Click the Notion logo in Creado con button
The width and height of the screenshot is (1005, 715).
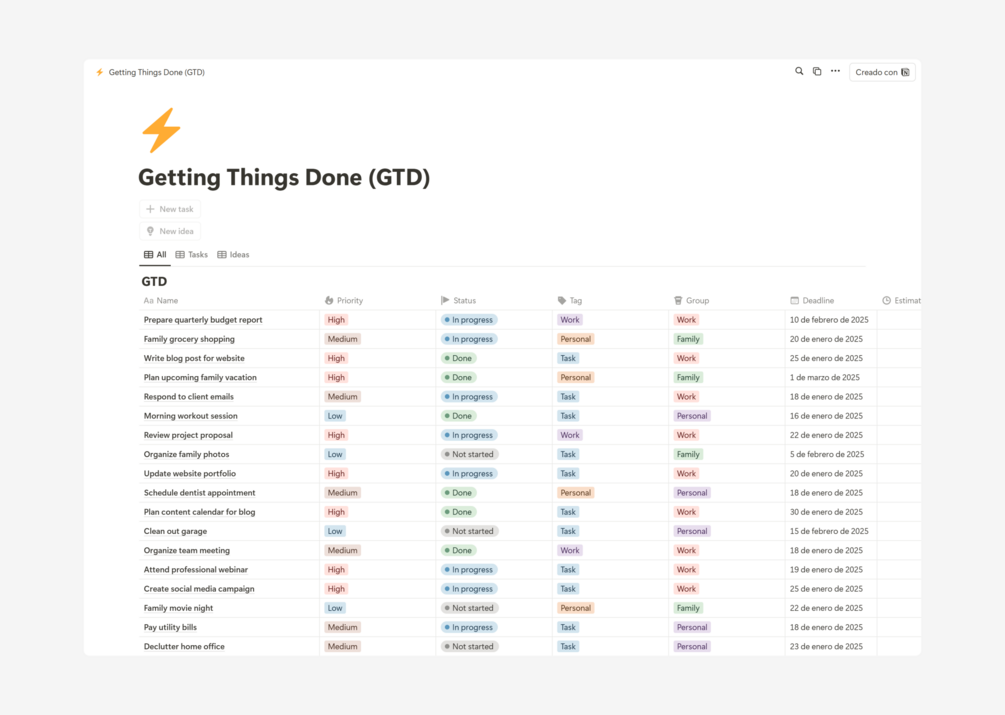tap(905, 72)
